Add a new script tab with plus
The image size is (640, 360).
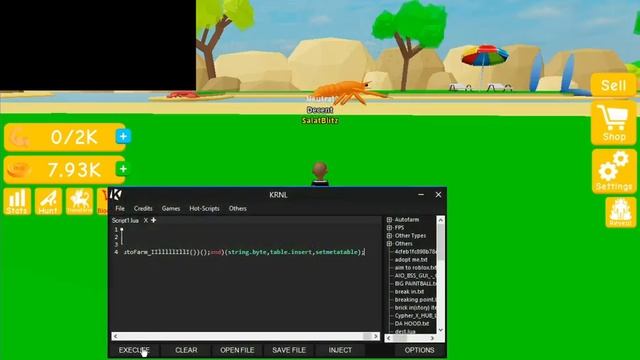pyautogui.click(x=154, y=220)
